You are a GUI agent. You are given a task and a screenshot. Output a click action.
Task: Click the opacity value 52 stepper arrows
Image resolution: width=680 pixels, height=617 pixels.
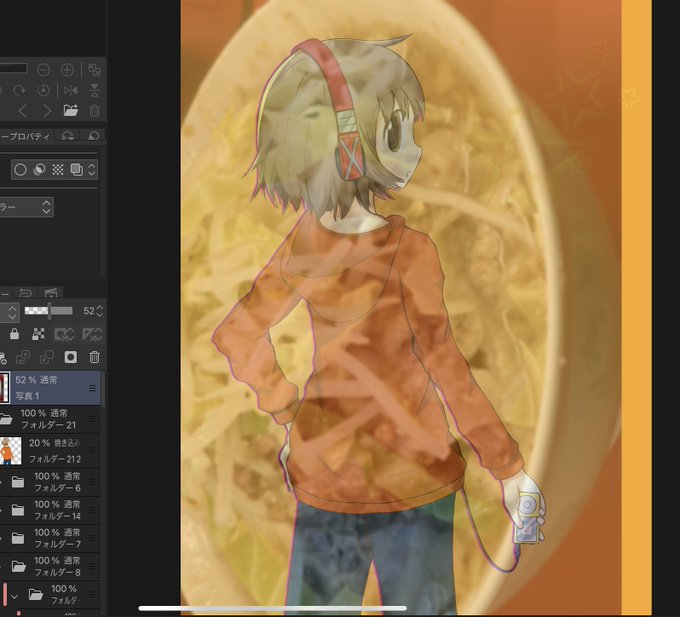tap(100, 311)
